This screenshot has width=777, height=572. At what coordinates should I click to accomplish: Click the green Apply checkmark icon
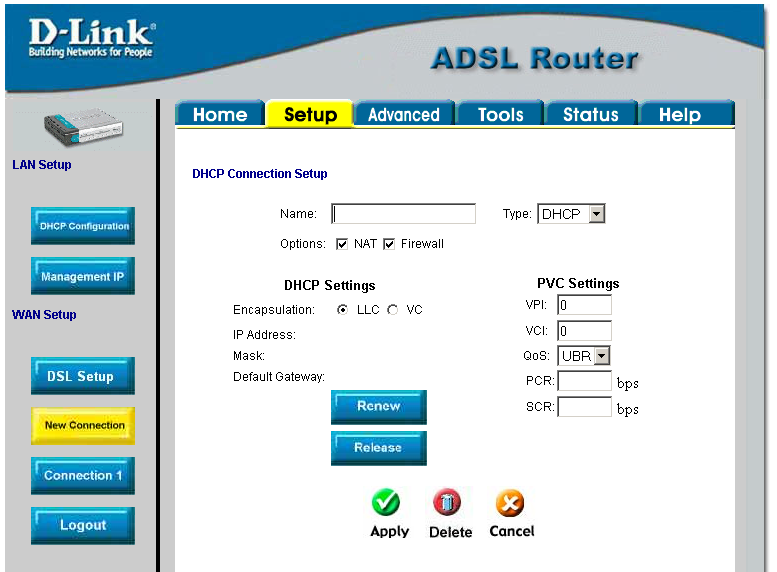(386, 503)
